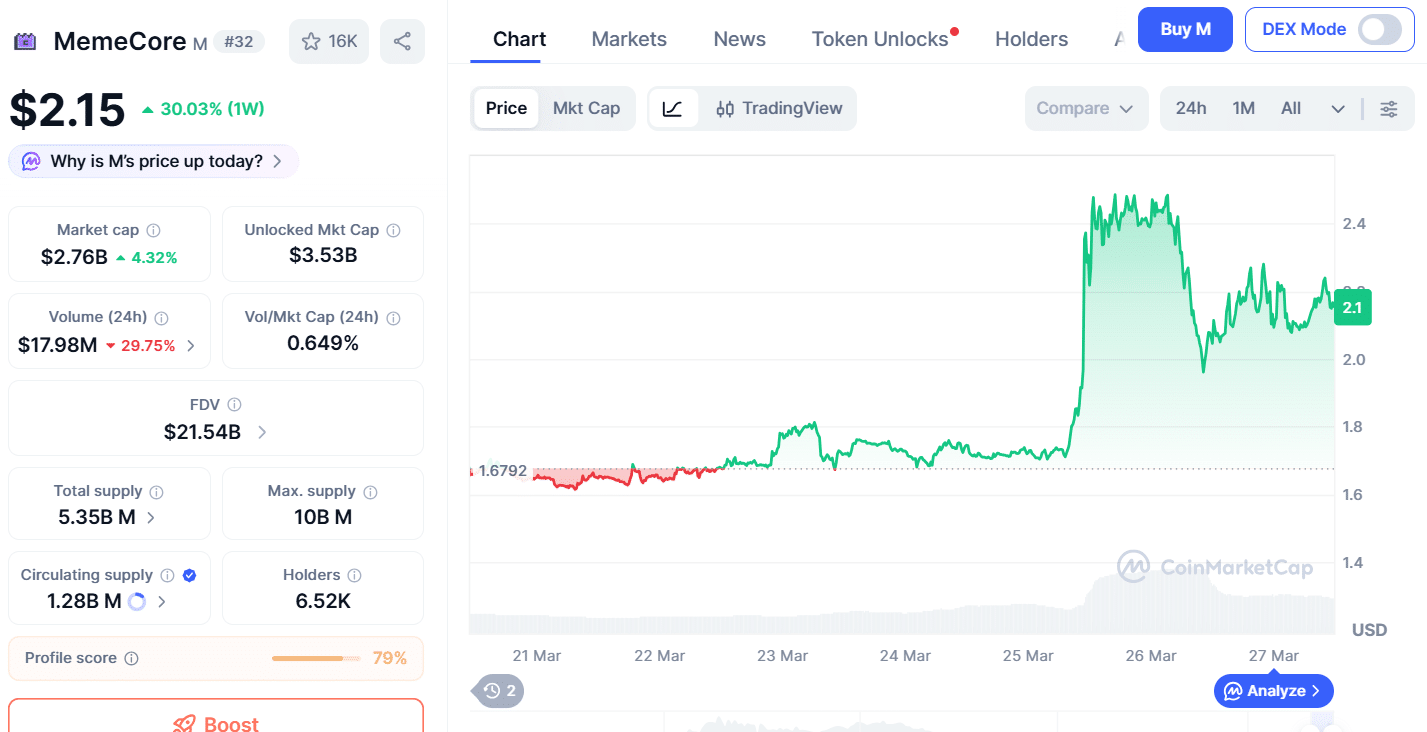Open the Compare dropdown
The height and width of the screenshot is (732, 1427).
click(x=1085, y=108)
